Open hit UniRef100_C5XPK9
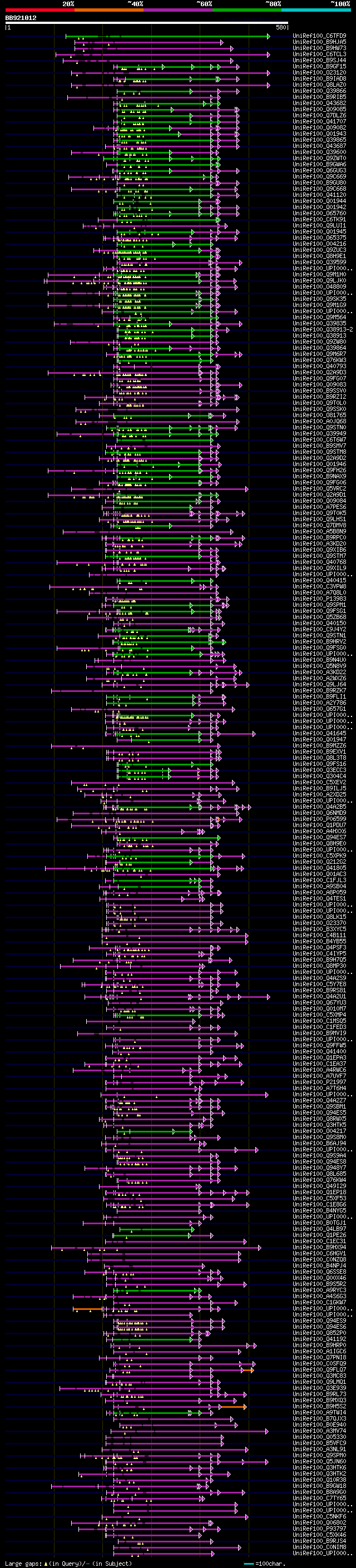The height and width of the screenshot is (1568, 356). (319, 855)
